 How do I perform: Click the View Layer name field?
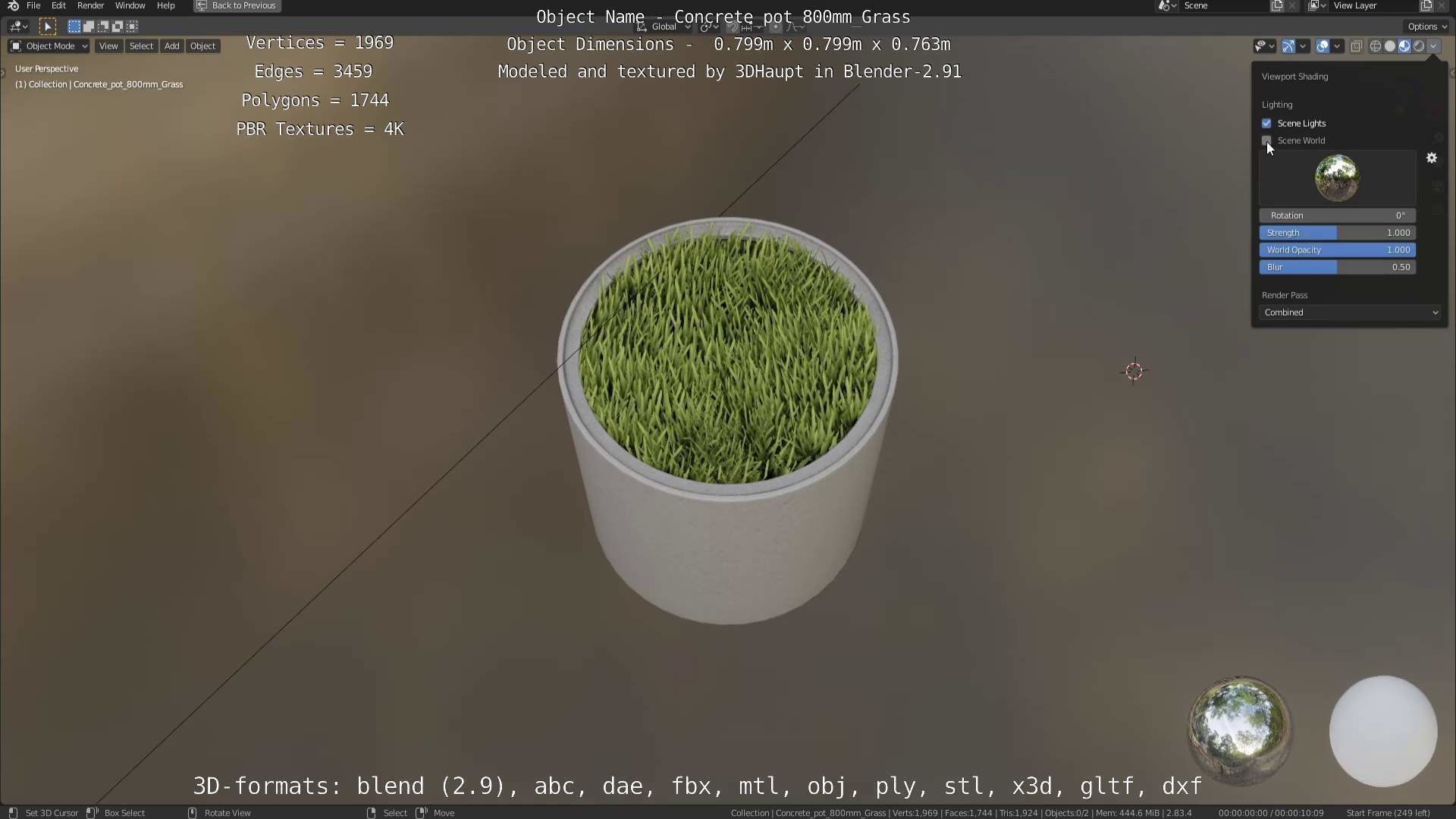pos(1374,6)
